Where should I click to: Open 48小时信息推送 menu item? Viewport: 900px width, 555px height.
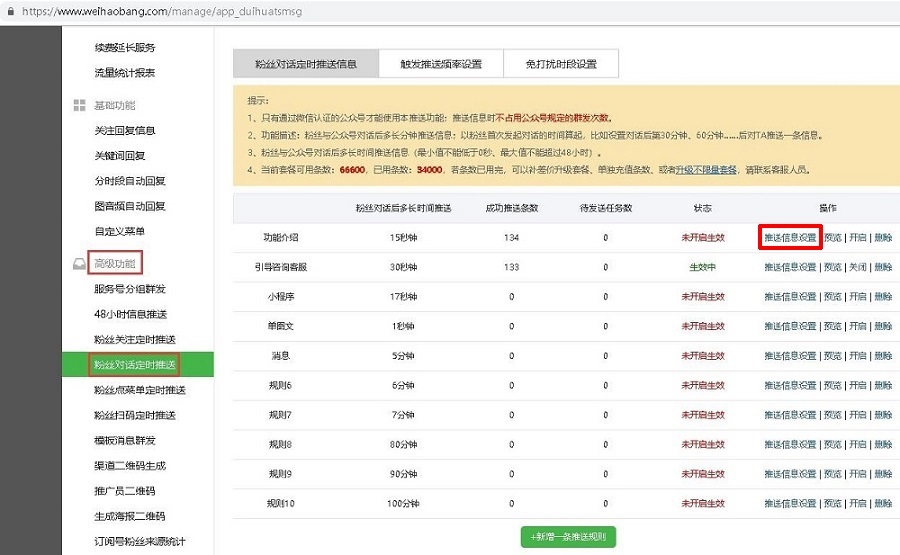click(130, 314)
